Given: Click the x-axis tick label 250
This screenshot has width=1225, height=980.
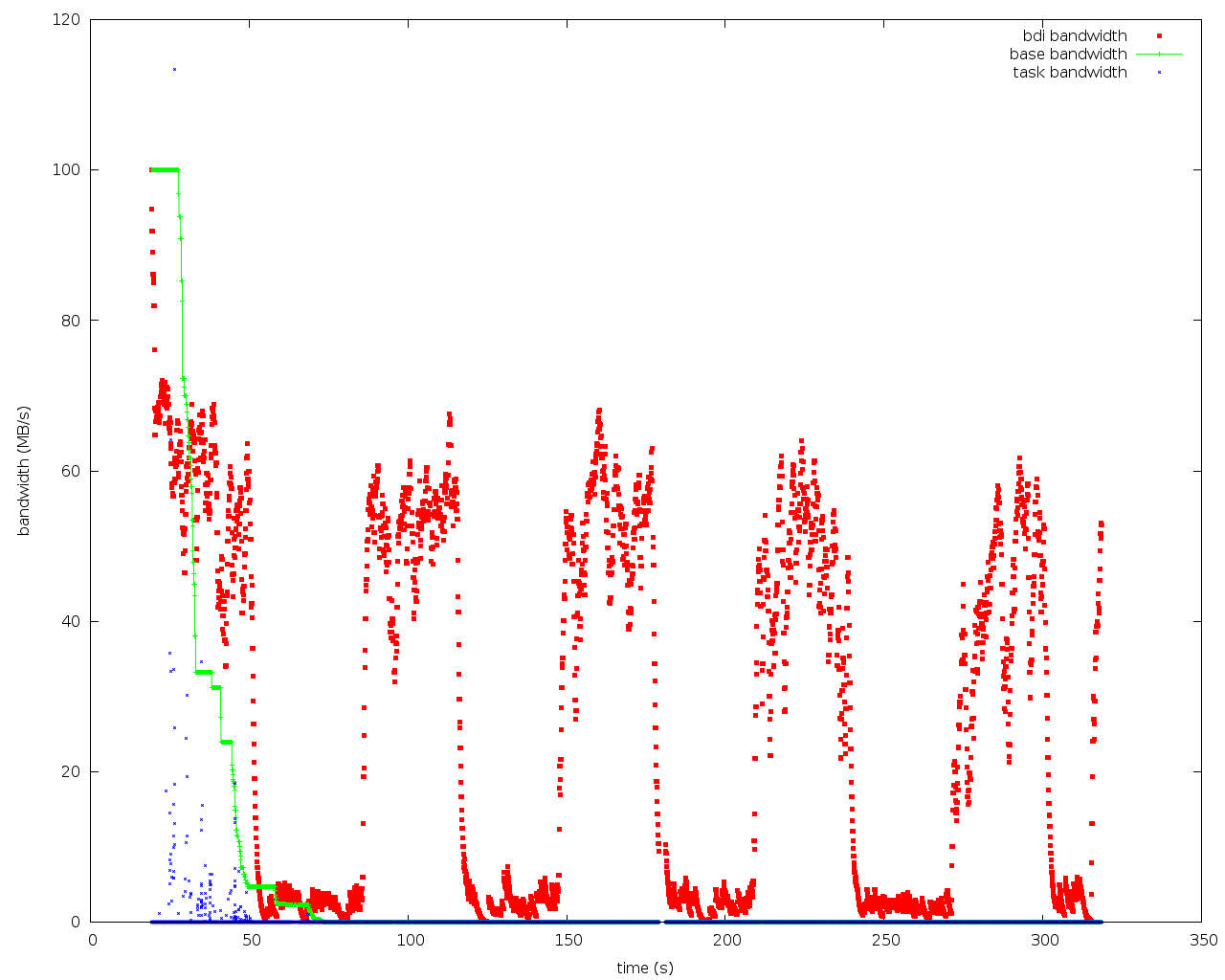Looking at the screenshot, I should 885,941.
